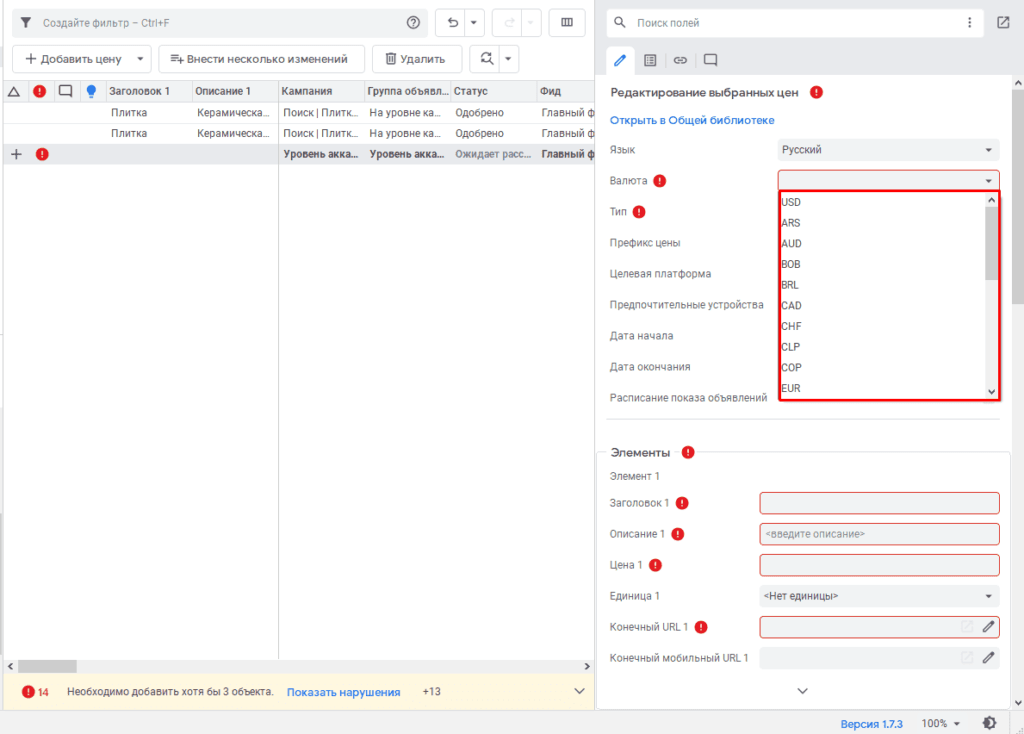This screenshot has width=1024, height=734.
Task: Sort by comment column header icon
Action: tap(65, 91)
